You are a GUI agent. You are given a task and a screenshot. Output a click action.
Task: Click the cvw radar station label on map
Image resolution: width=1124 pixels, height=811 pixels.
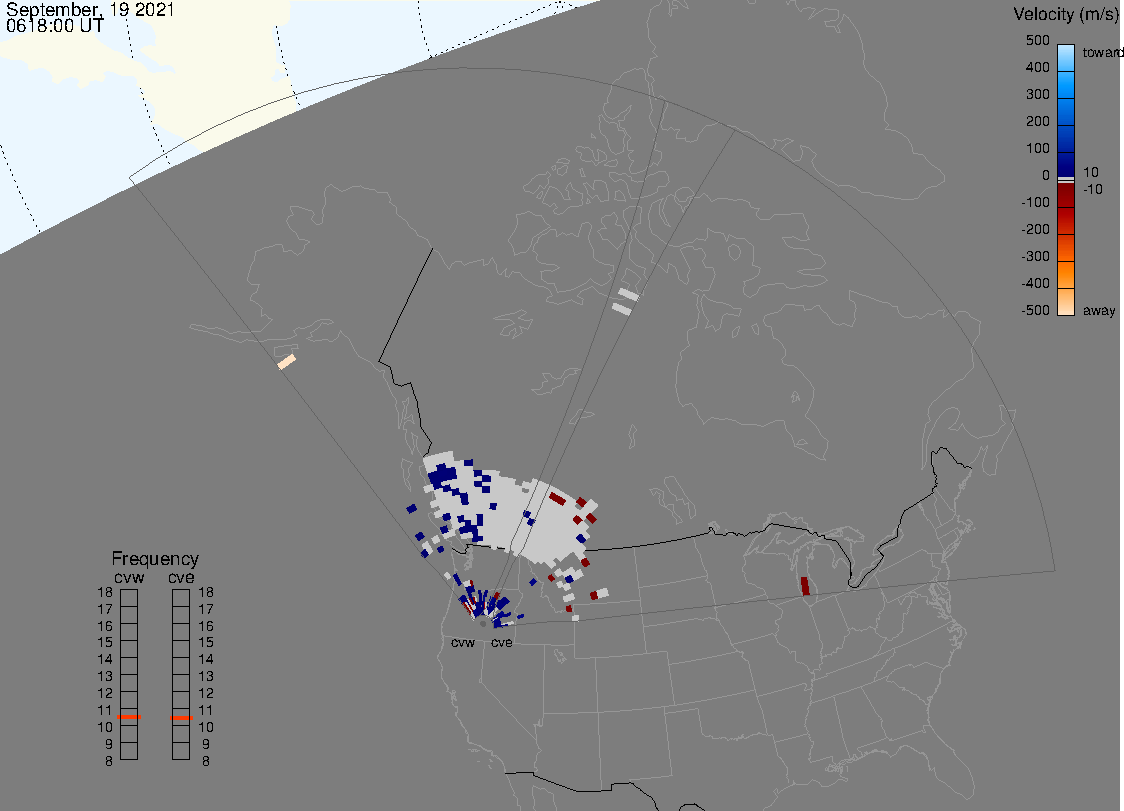point(463,642)
